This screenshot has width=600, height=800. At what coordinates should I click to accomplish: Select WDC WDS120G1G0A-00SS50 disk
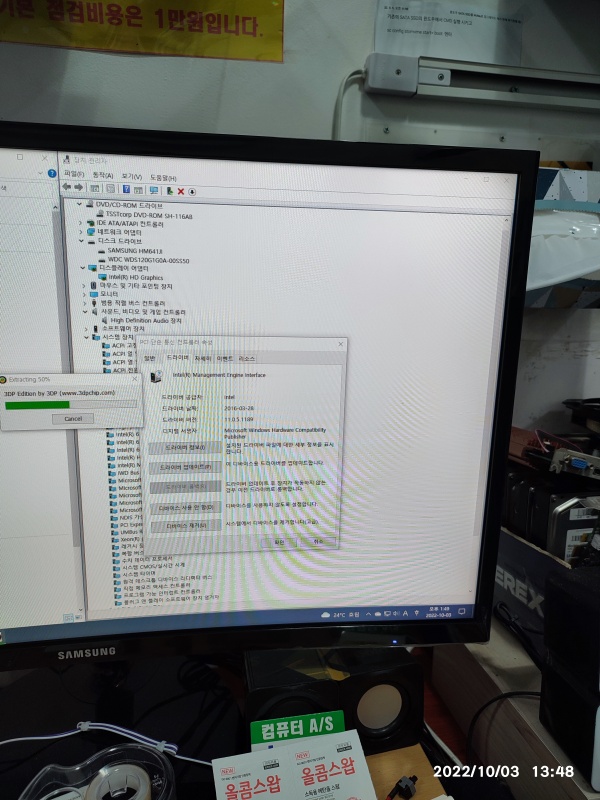[148, 260]
